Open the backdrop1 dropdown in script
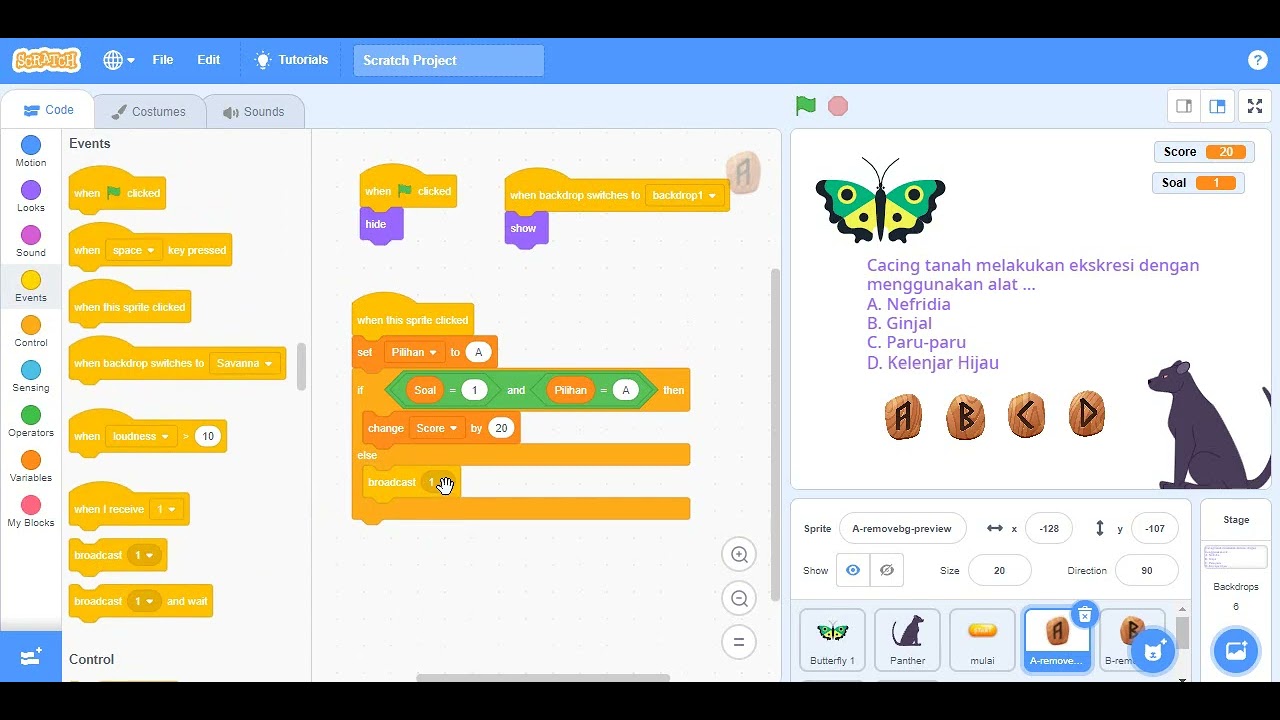The image size is (1280, 720). click(684, 195)
